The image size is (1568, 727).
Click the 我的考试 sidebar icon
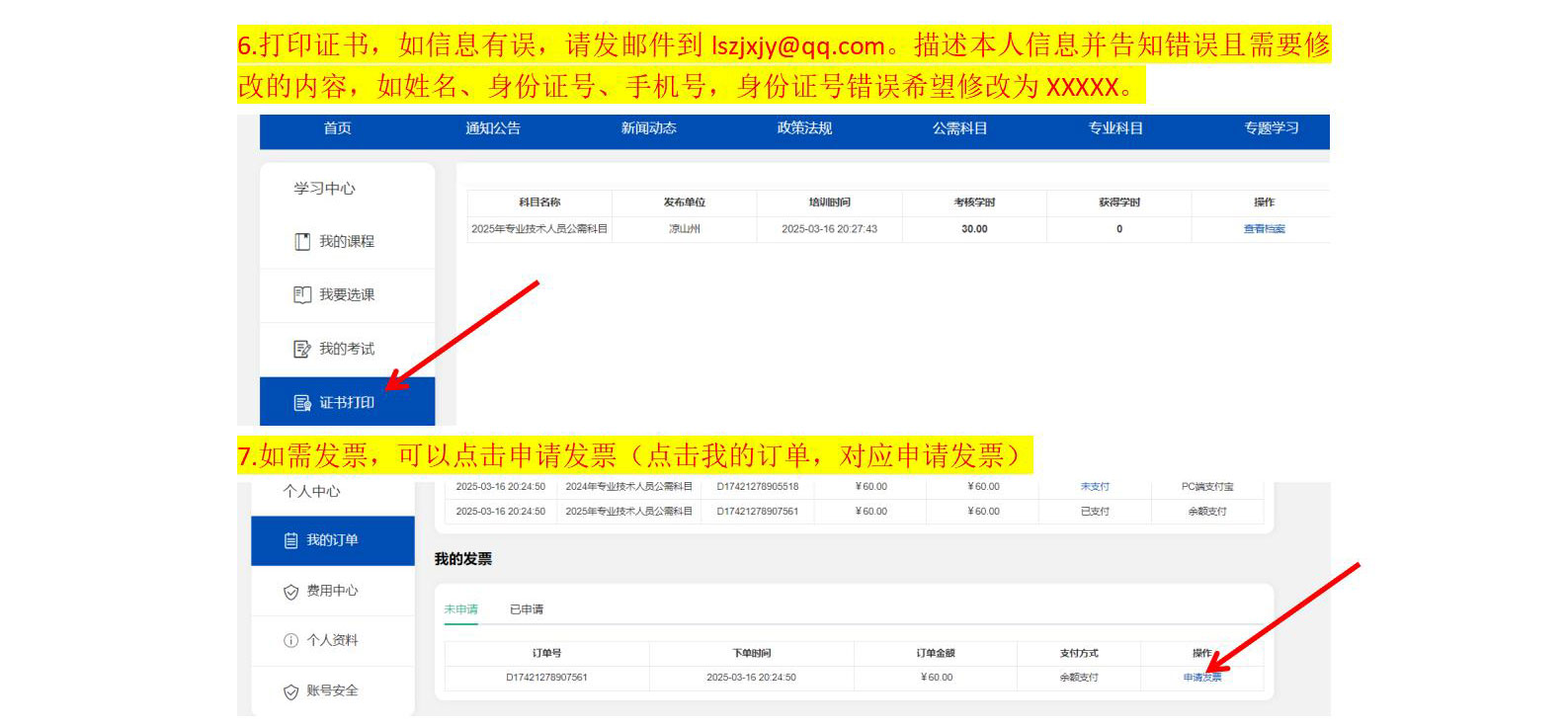[302, 349]
